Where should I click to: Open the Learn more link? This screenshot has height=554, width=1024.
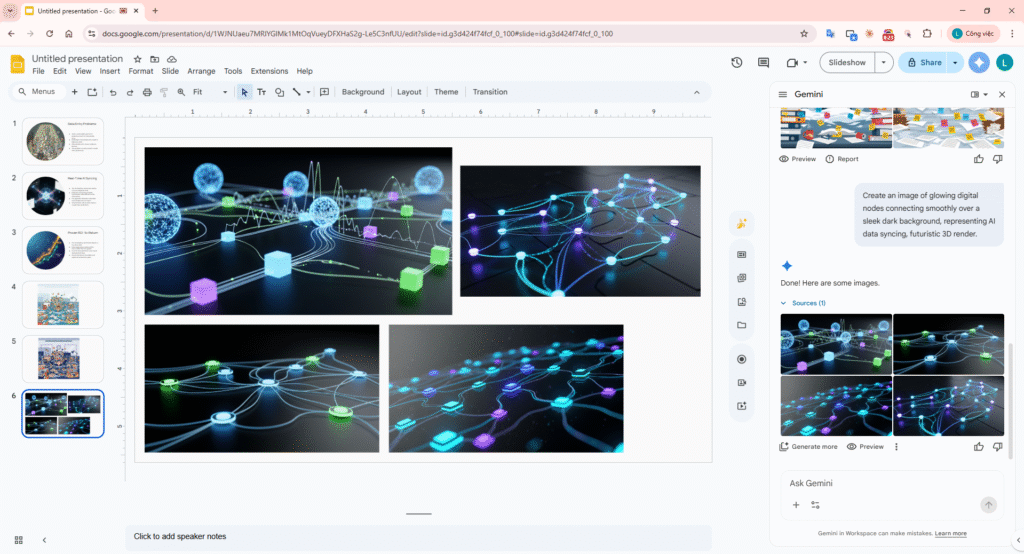tap(951, 534)
